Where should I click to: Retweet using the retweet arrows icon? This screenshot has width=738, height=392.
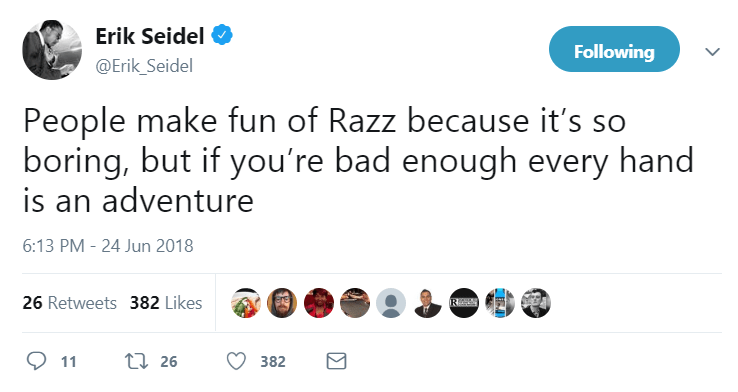pyautogui.click(x=136, y=361)
